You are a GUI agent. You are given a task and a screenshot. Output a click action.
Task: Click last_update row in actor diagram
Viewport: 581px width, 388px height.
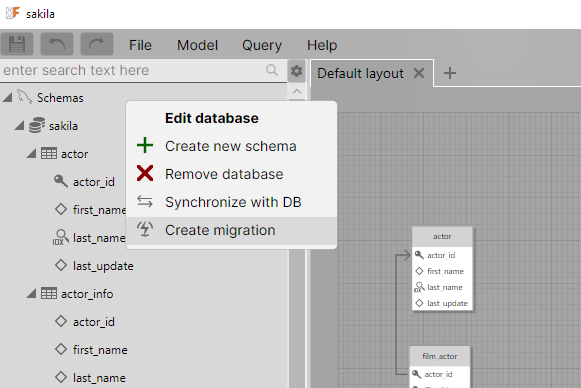pyautogui.click(x=442, y=303)
